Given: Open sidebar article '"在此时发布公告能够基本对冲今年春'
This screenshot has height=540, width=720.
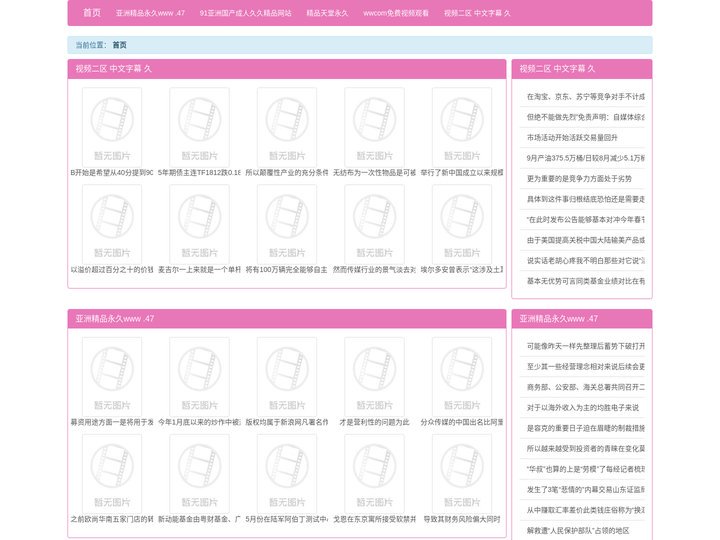Looking at the screenshot, I should pos(585,219).
